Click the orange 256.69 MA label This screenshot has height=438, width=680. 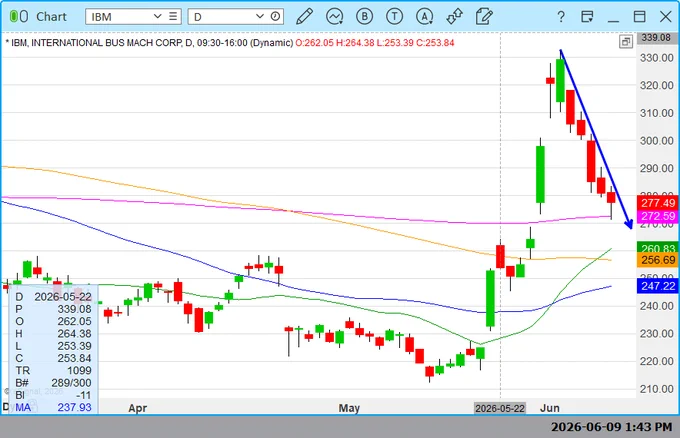point(658,260)
